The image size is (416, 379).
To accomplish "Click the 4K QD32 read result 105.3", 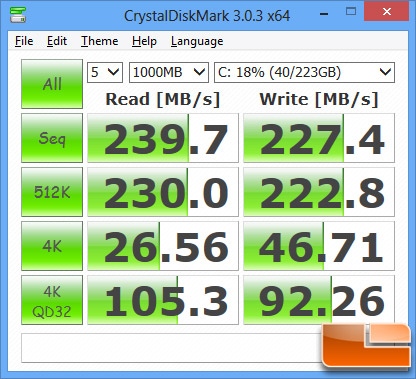I will [x=163, y=300].
